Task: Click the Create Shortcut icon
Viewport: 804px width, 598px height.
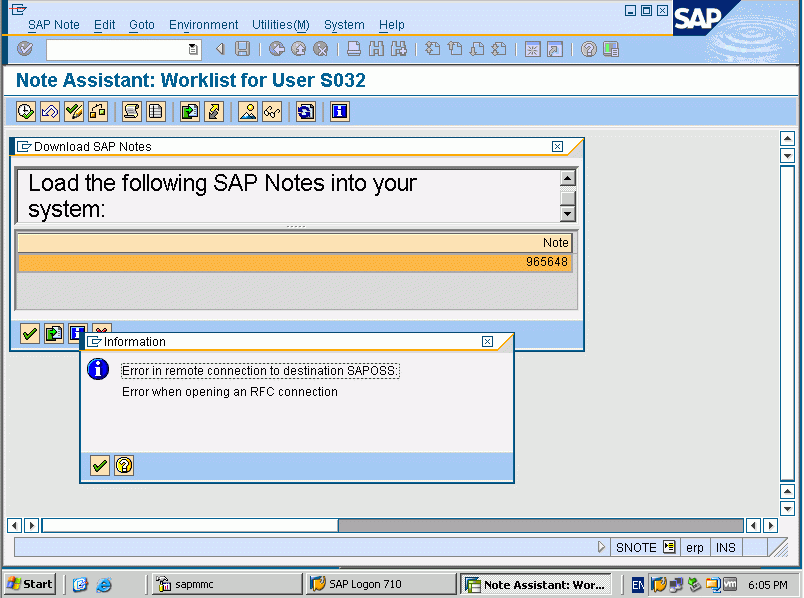Action: [555, 50]
